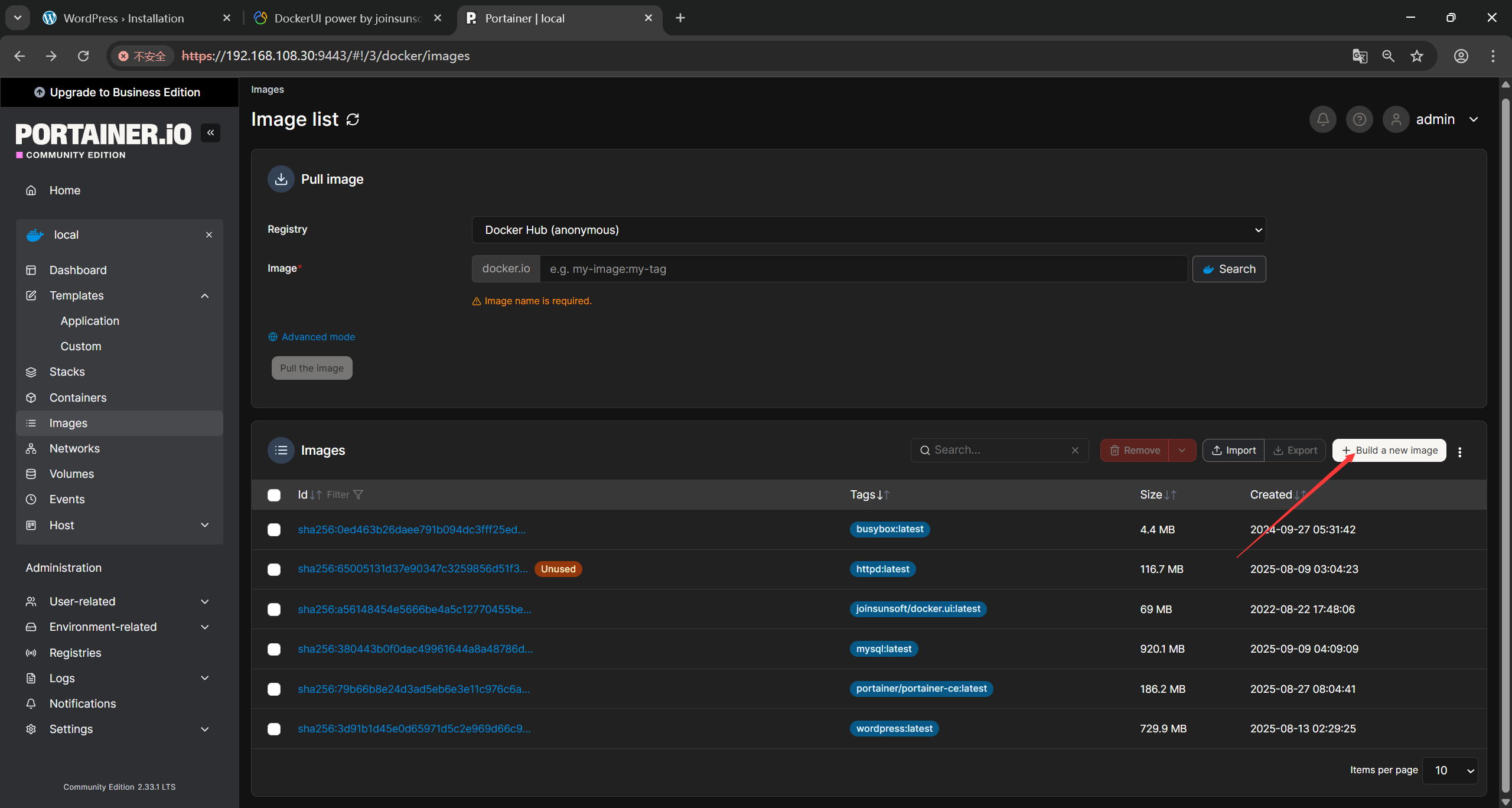This screenshot has width=1512, height=808.
Task: Click Upgrade to Business Edition banner
Action: [119, 92]
